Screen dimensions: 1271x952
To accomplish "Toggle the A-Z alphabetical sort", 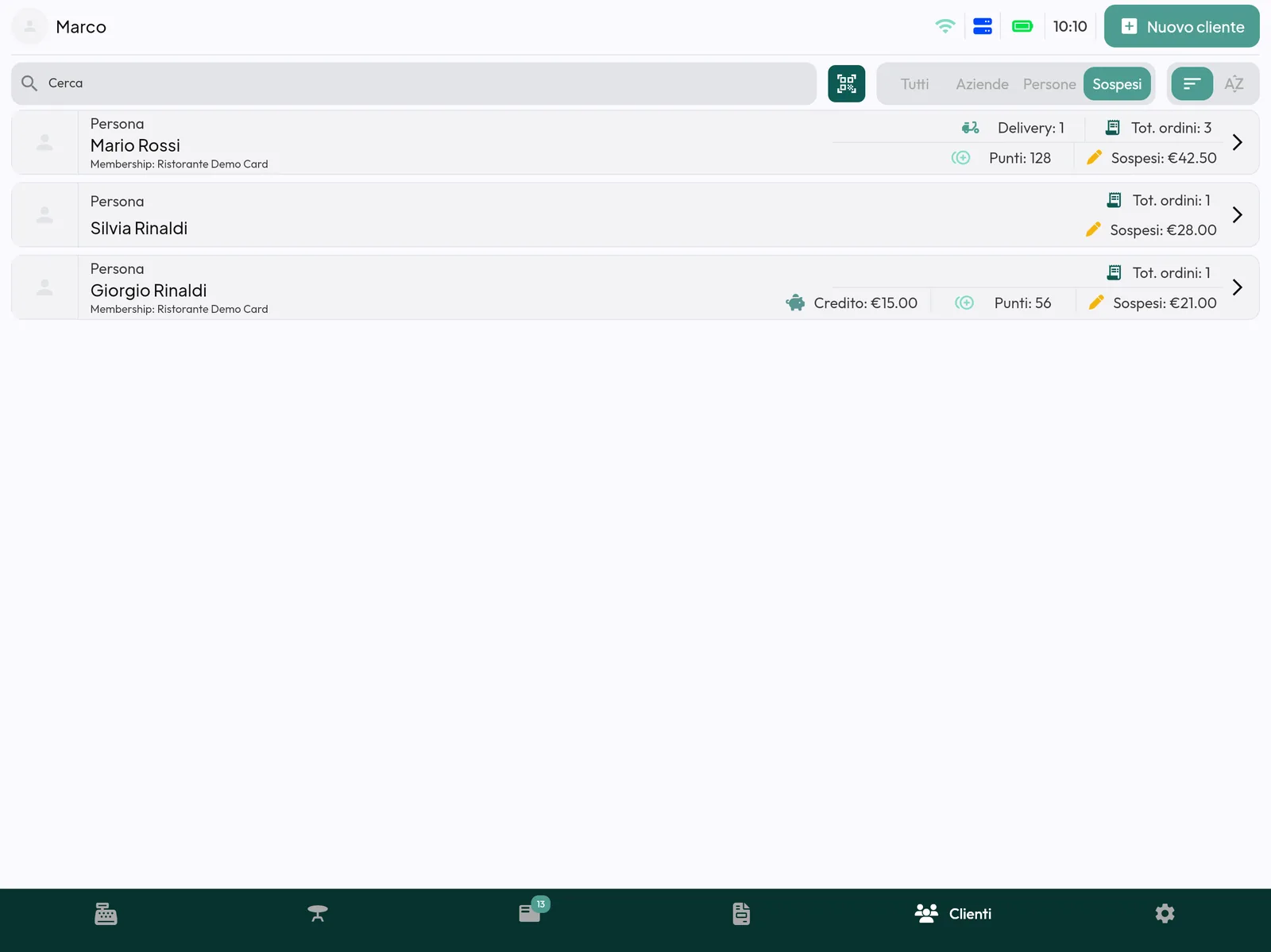I will coord(1234,83).
